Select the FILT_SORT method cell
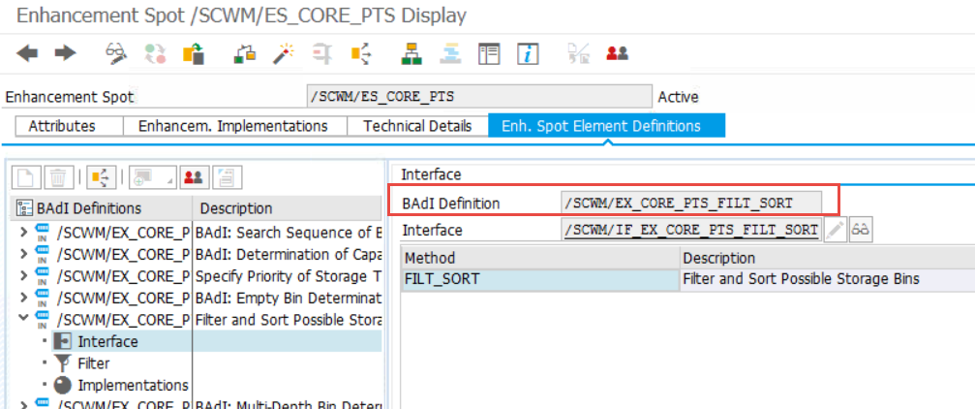 click(540, 279)
